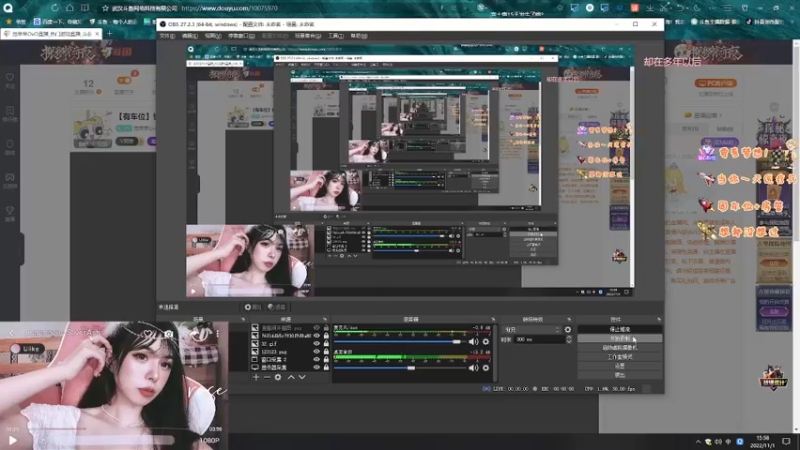Image resolution: width=800 pixels, height=450 pixels.
Task: Open OBS 设置 settings button
Action: click(x=620, y=366)
